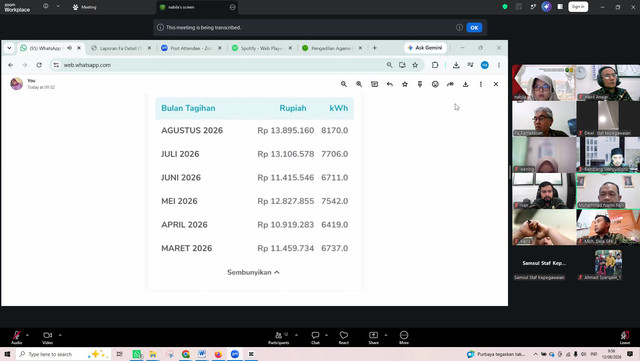The image size is (640, 361).
Task: Open the Chrome profile avatar
Action: 484,65
